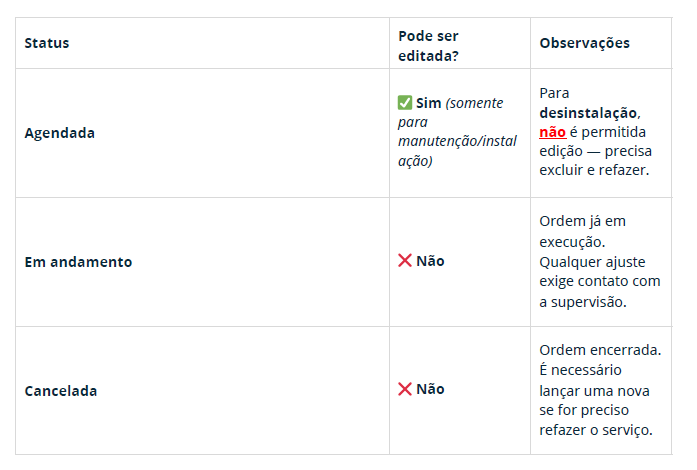Select the "Em andamento" status cell
The height and width of the screenshot is (470, 697).
(78, 262)
